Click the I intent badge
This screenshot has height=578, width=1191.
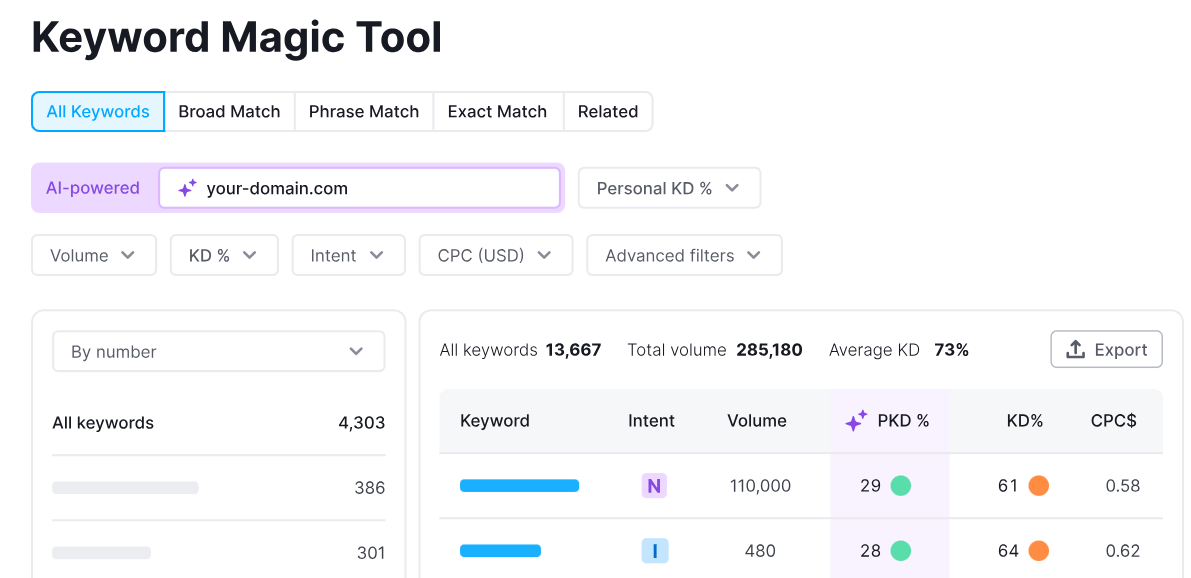[x=654, y=551]
